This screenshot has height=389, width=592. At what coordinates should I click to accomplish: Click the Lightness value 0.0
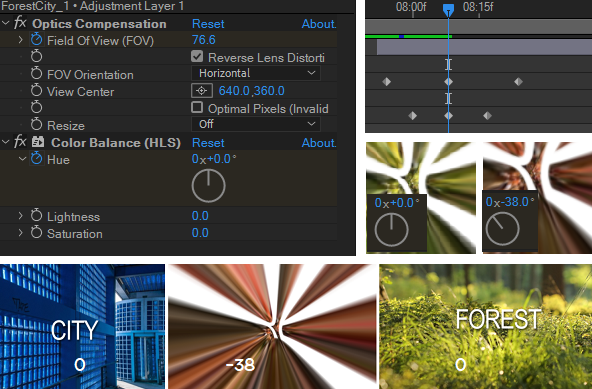(200, 216)
